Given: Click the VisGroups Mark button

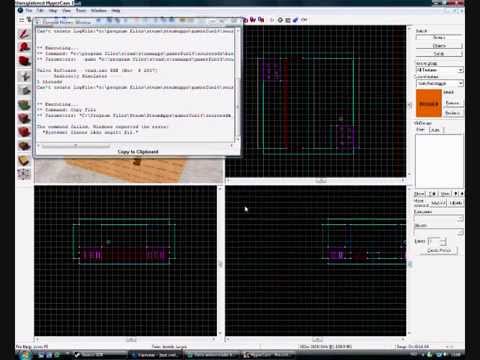Looking at the screenshot, I should tap(445, 194).
